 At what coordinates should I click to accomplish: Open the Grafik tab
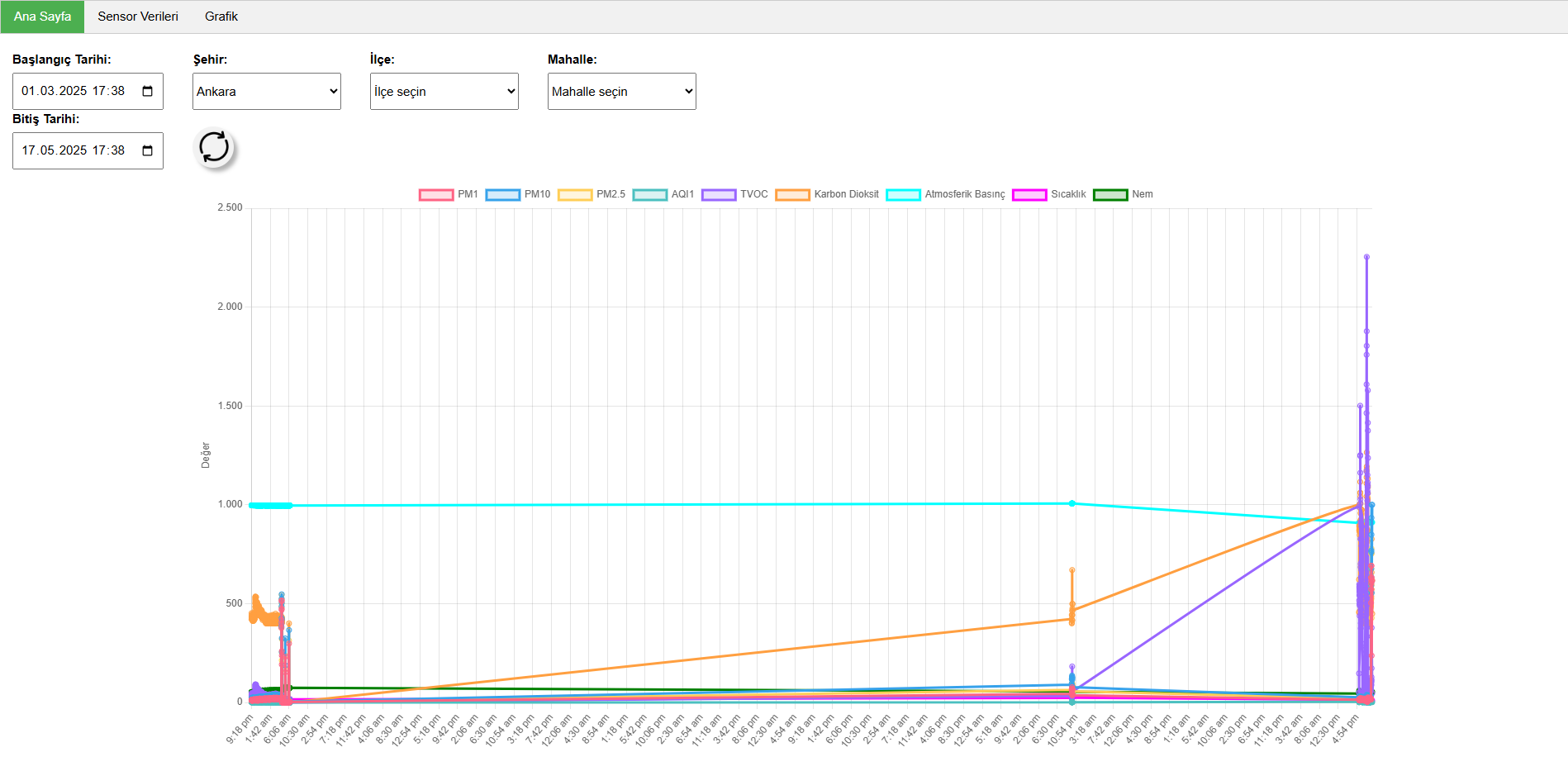(x=221, y=17)
